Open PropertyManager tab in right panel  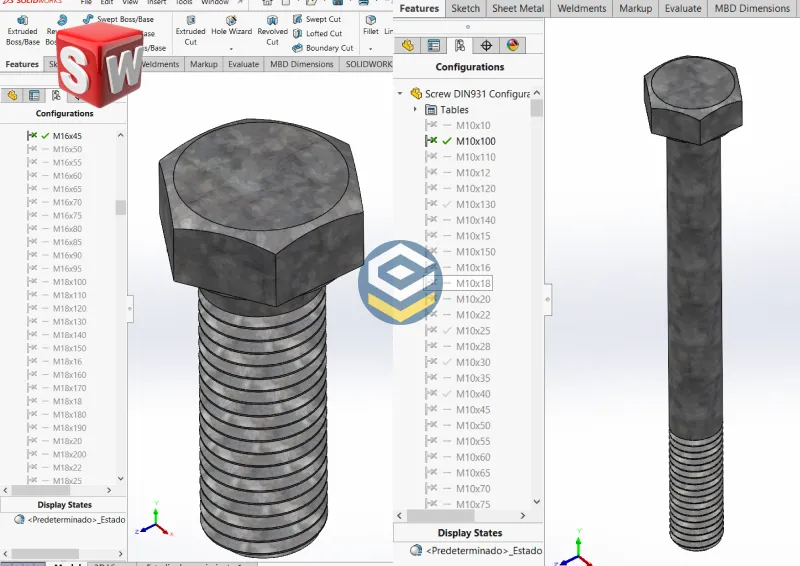434,45
